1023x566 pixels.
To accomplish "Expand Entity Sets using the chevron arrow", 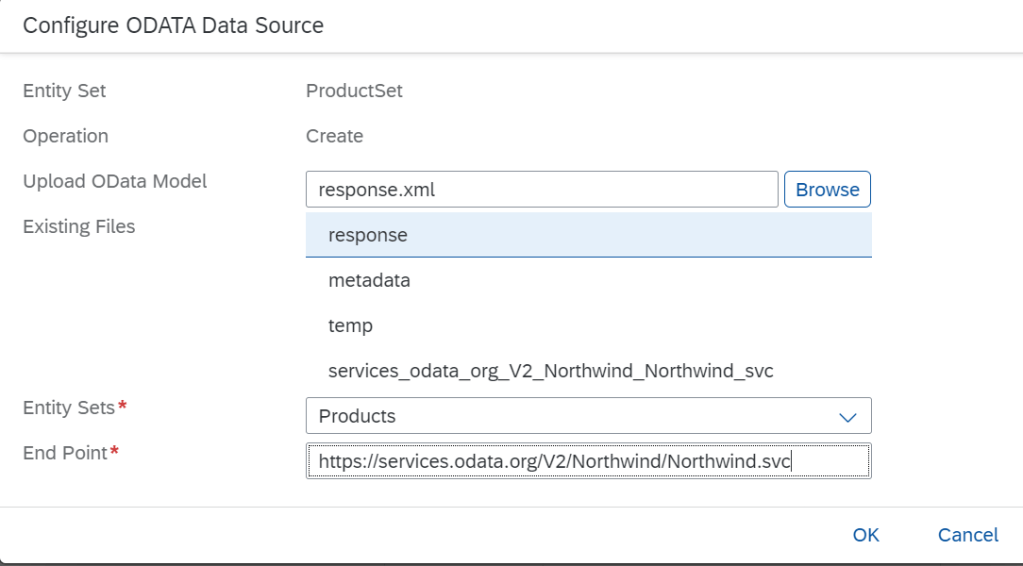I will (x=847, y=416).
